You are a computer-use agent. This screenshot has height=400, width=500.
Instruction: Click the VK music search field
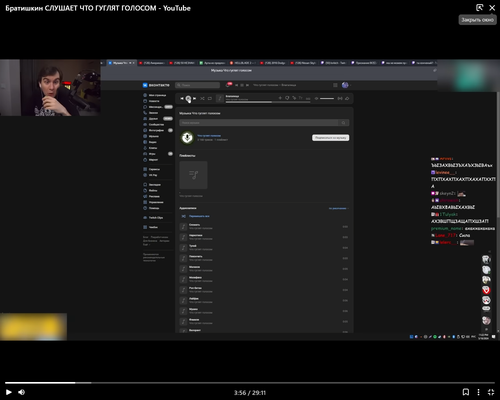264,123
